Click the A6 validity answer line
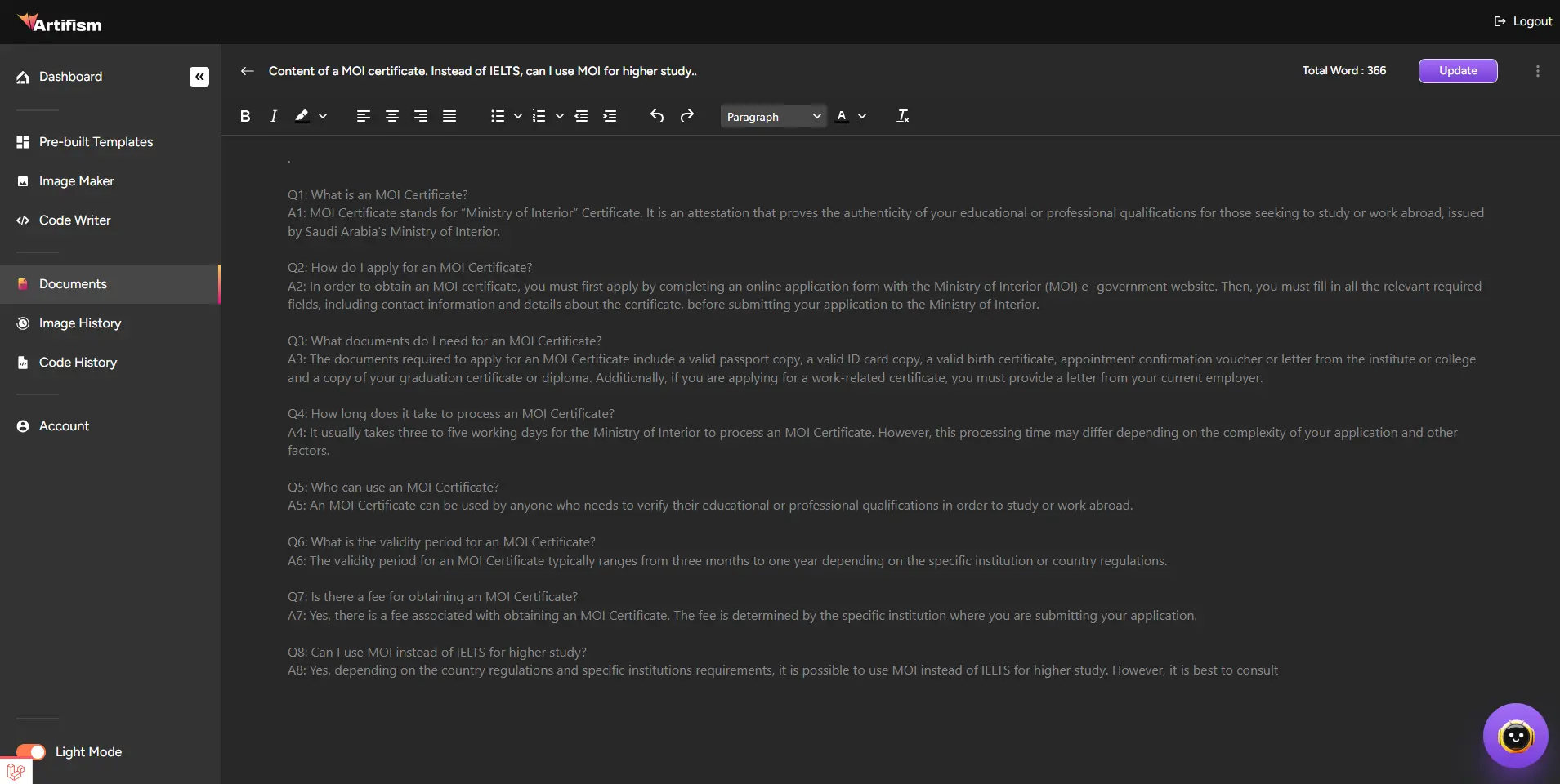 coord(727,561)
